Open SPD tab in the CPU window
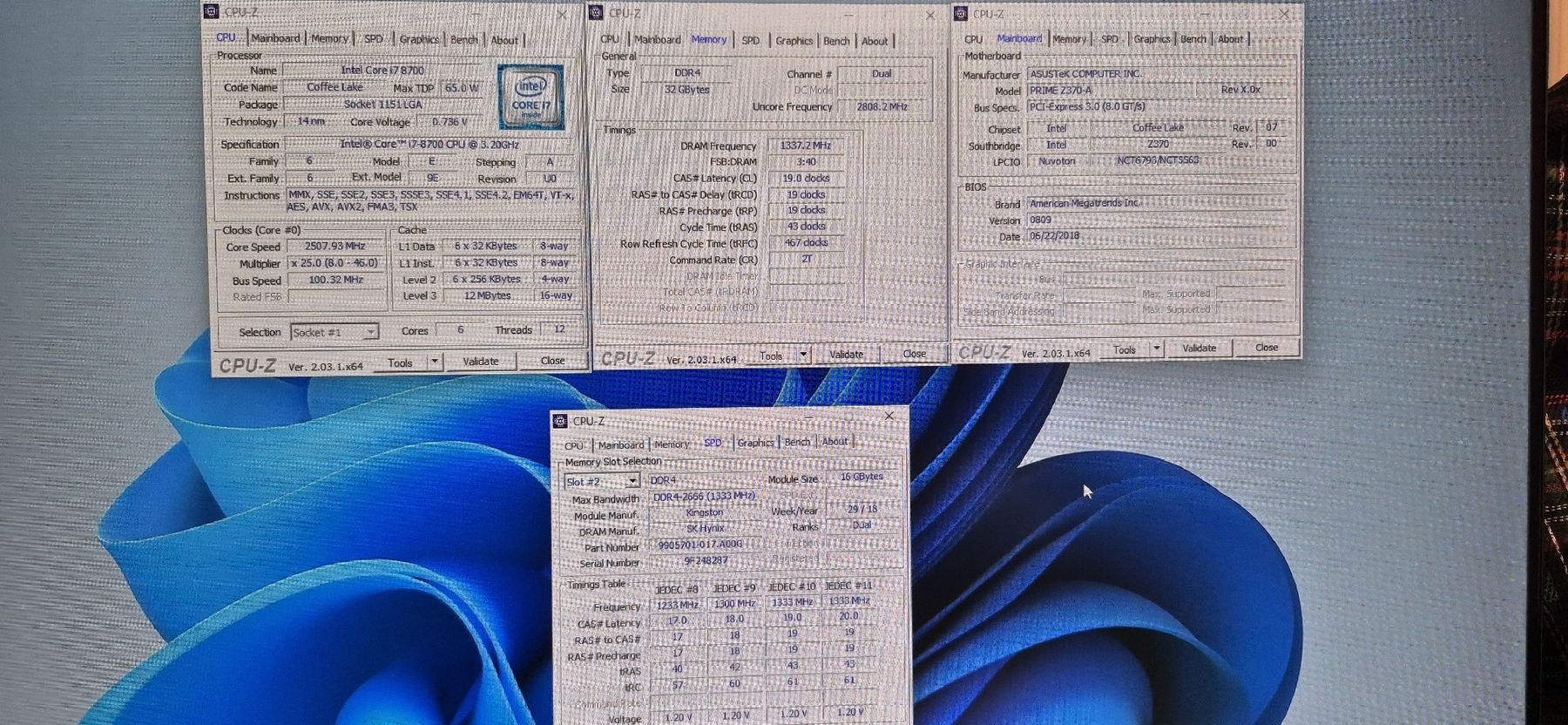This screenshot has width=1568, height=725. pos(374,39)
